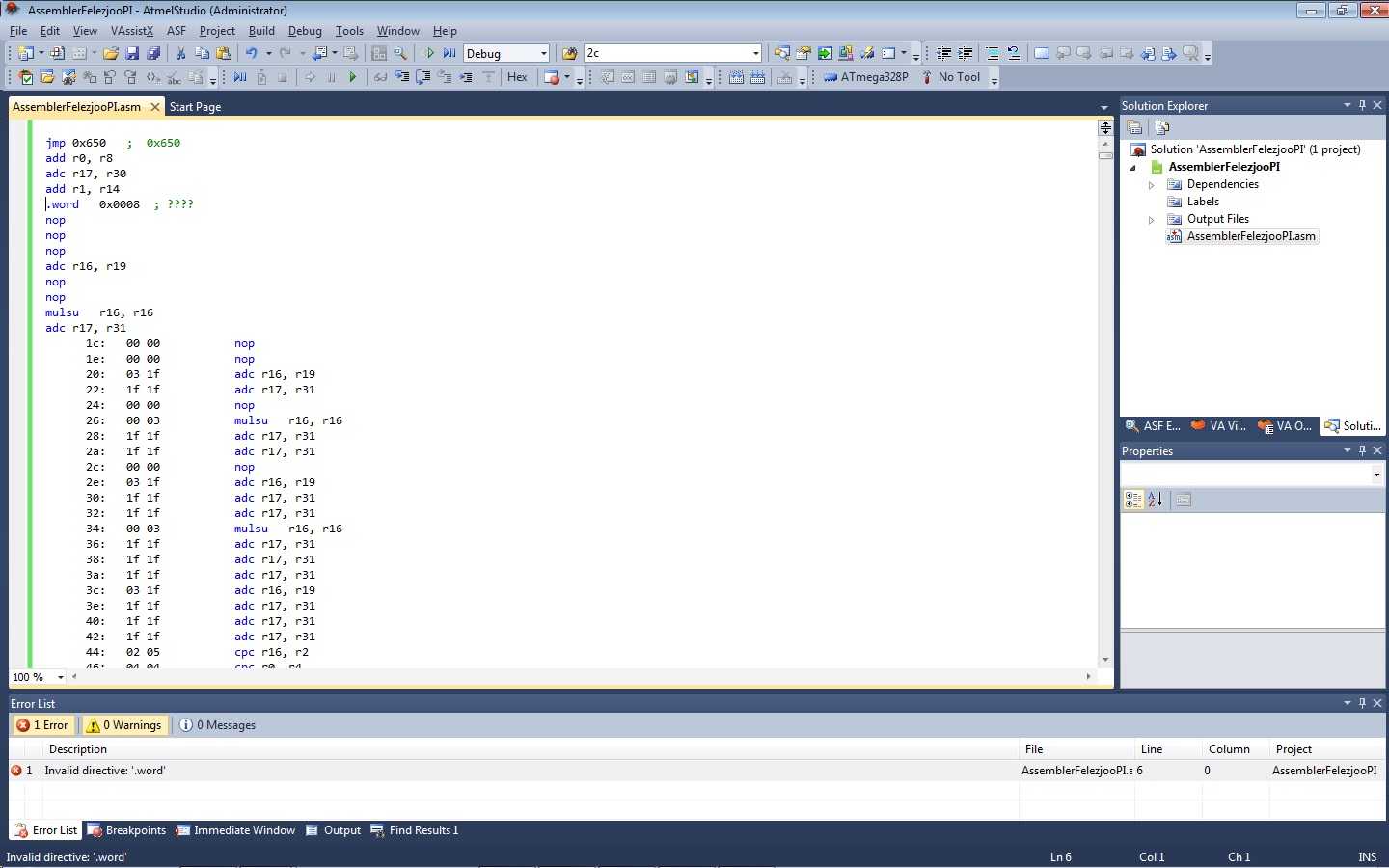
Task: Open the New Project icon dropdown arrow
Action: (41, 54)
